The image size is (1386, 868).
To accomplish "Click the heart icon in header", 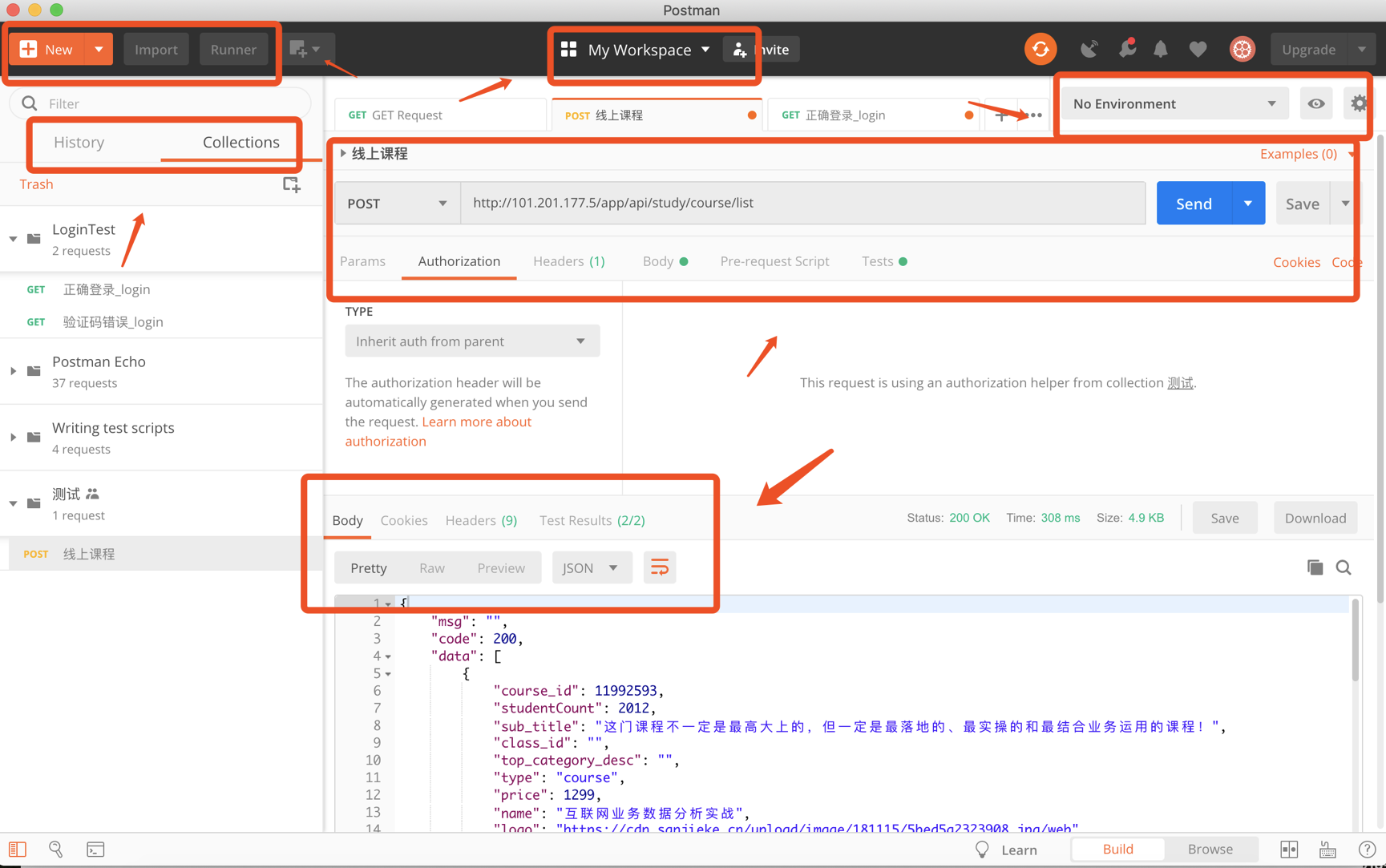I will click(1198, 49).
